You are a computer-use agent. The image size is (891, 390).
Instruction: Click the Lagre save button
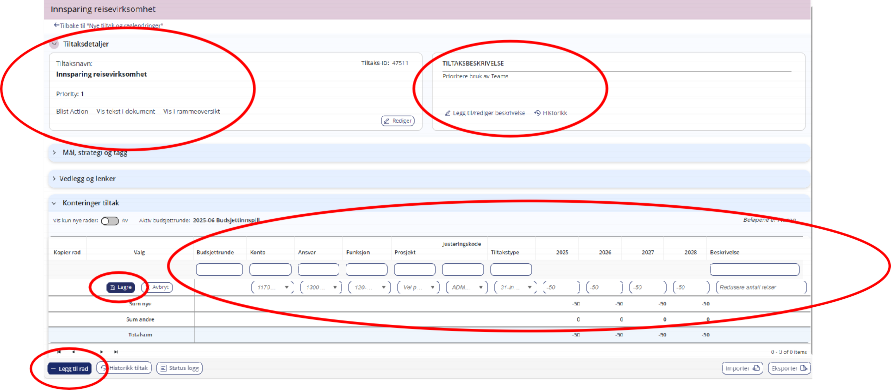121,288
